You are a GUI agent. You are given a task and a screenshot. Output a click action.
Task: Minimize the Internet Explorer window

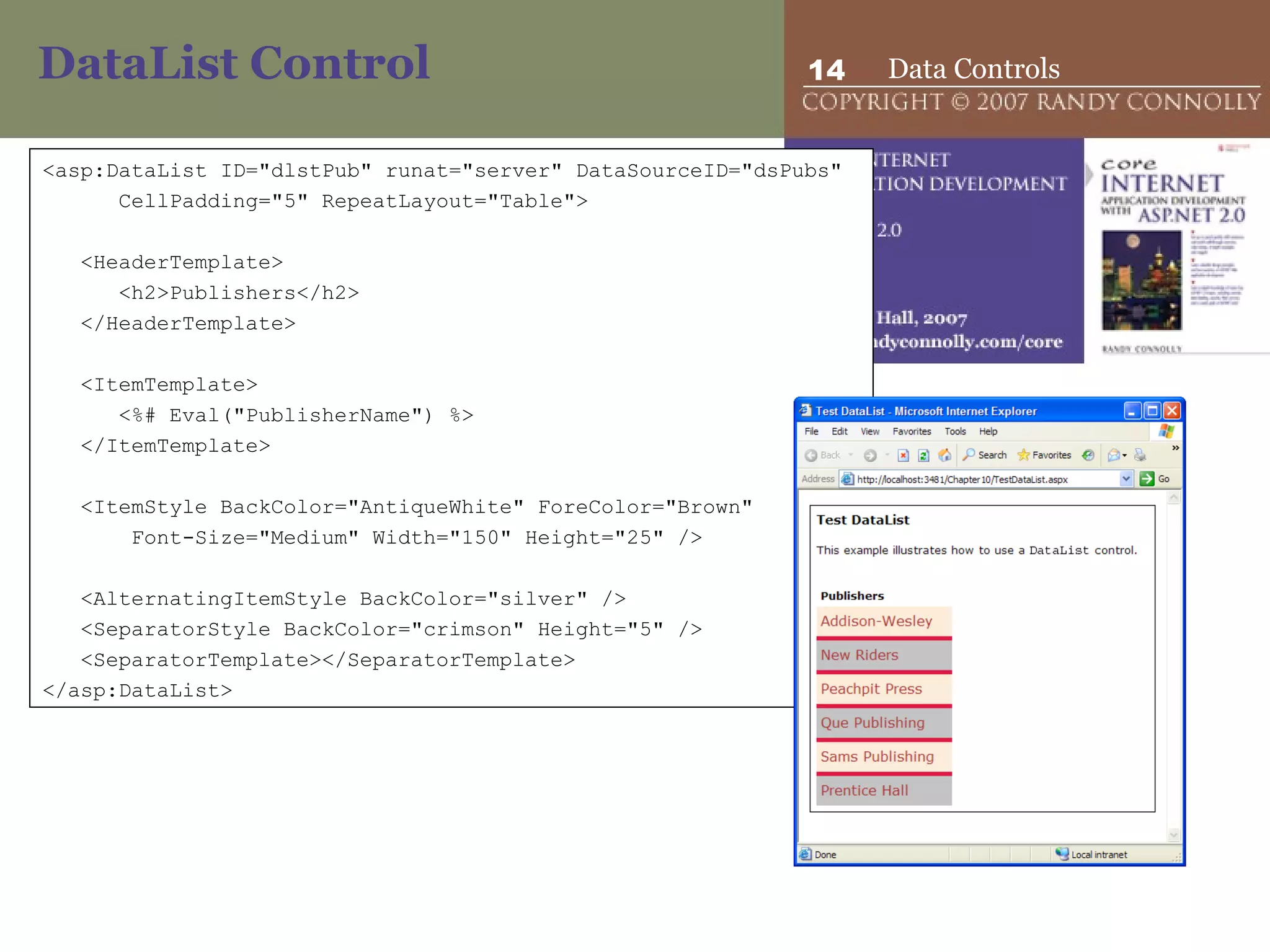pos(1132,410)
